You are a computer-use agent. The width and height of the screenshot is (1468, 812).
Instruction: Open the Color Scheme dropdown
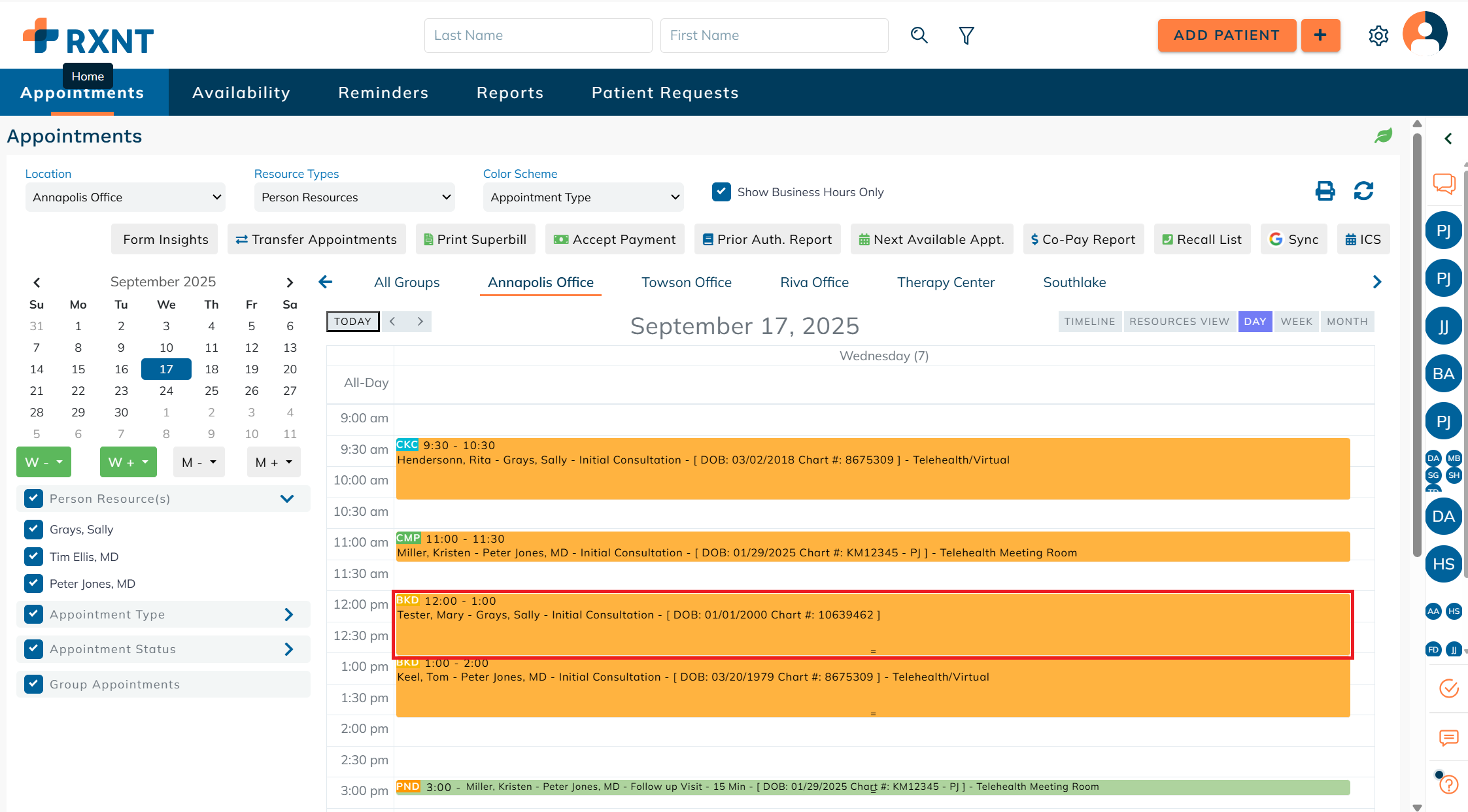point(583,197)
